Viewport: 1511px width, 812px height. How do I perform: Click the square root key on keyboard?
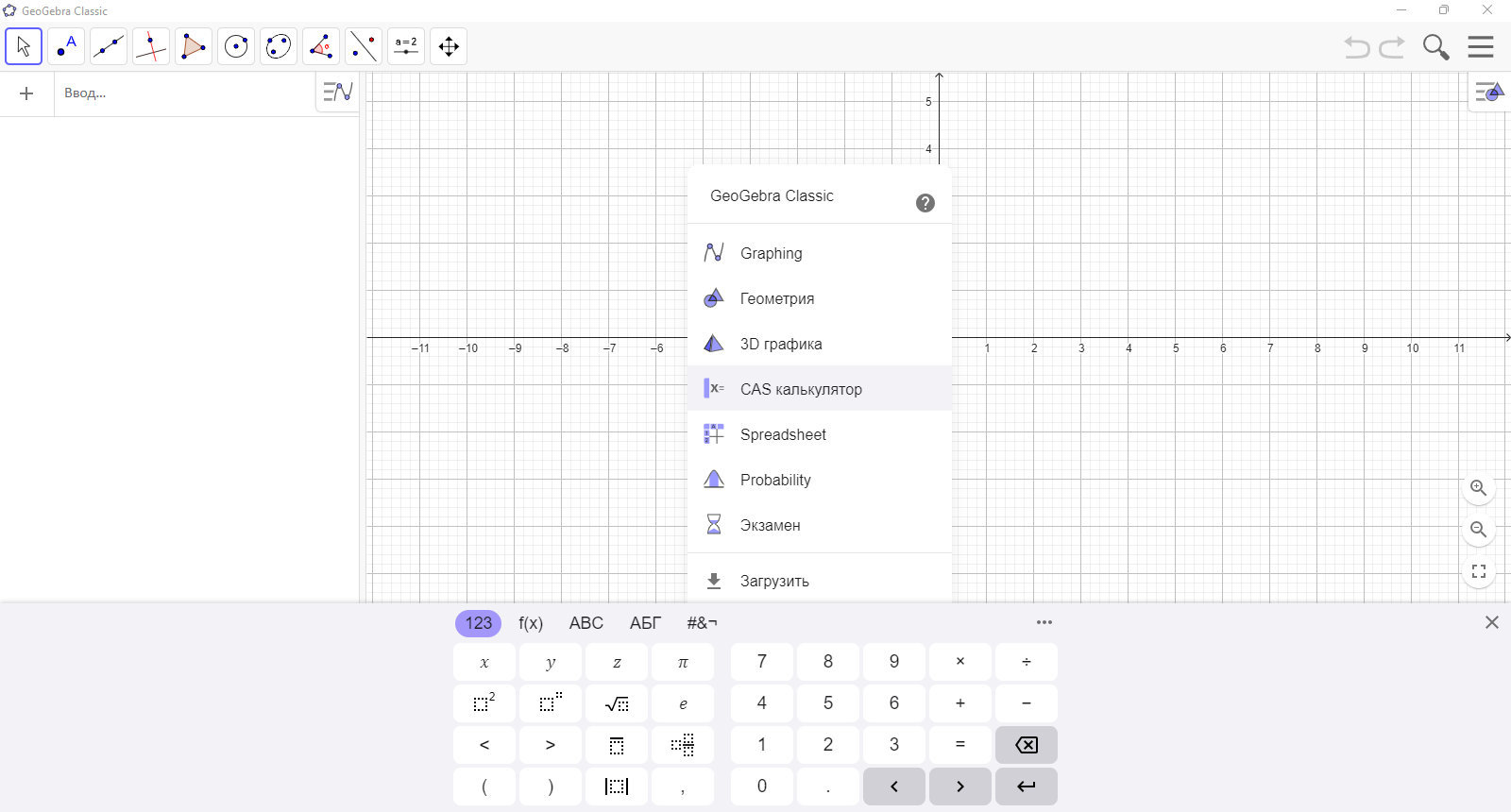(x=617, y=703)
